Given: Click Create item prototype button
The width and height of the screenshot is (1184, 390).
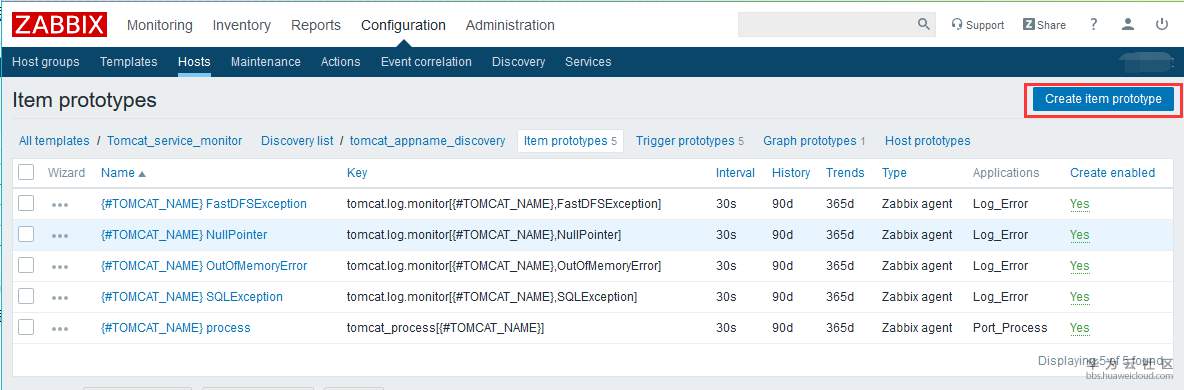Looking at the screenshot, I should pos(1103,99).
